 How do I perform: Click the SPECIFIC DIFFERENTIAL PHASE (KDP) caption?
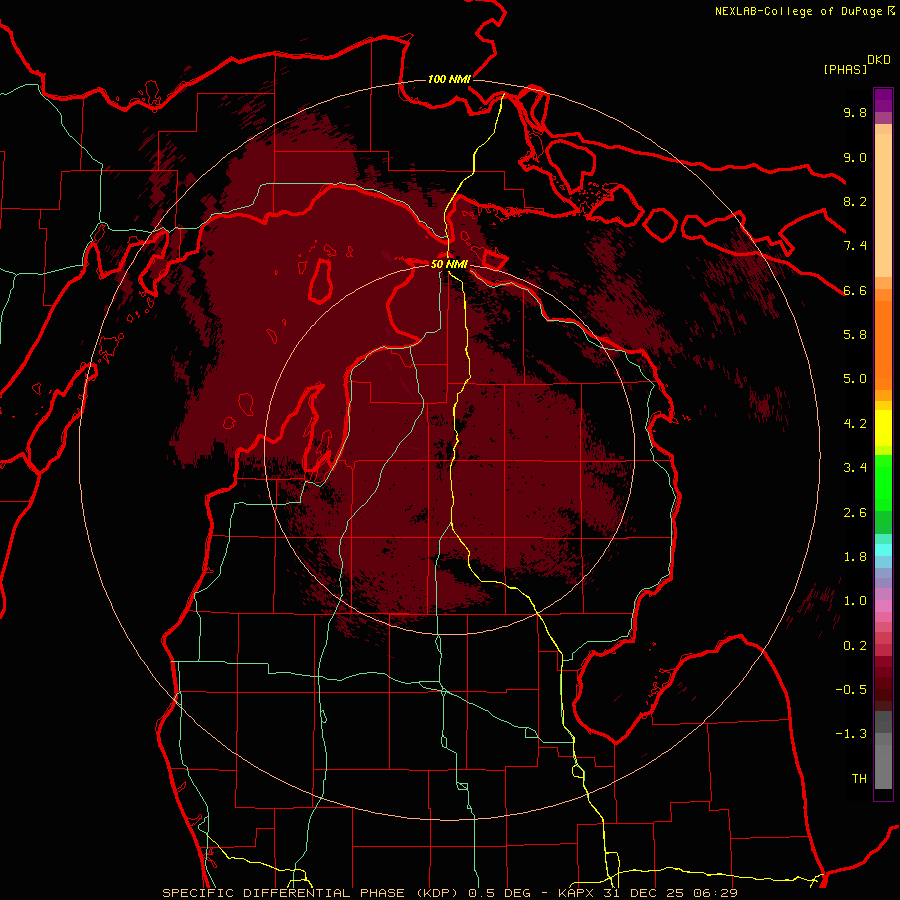point(312,893)
